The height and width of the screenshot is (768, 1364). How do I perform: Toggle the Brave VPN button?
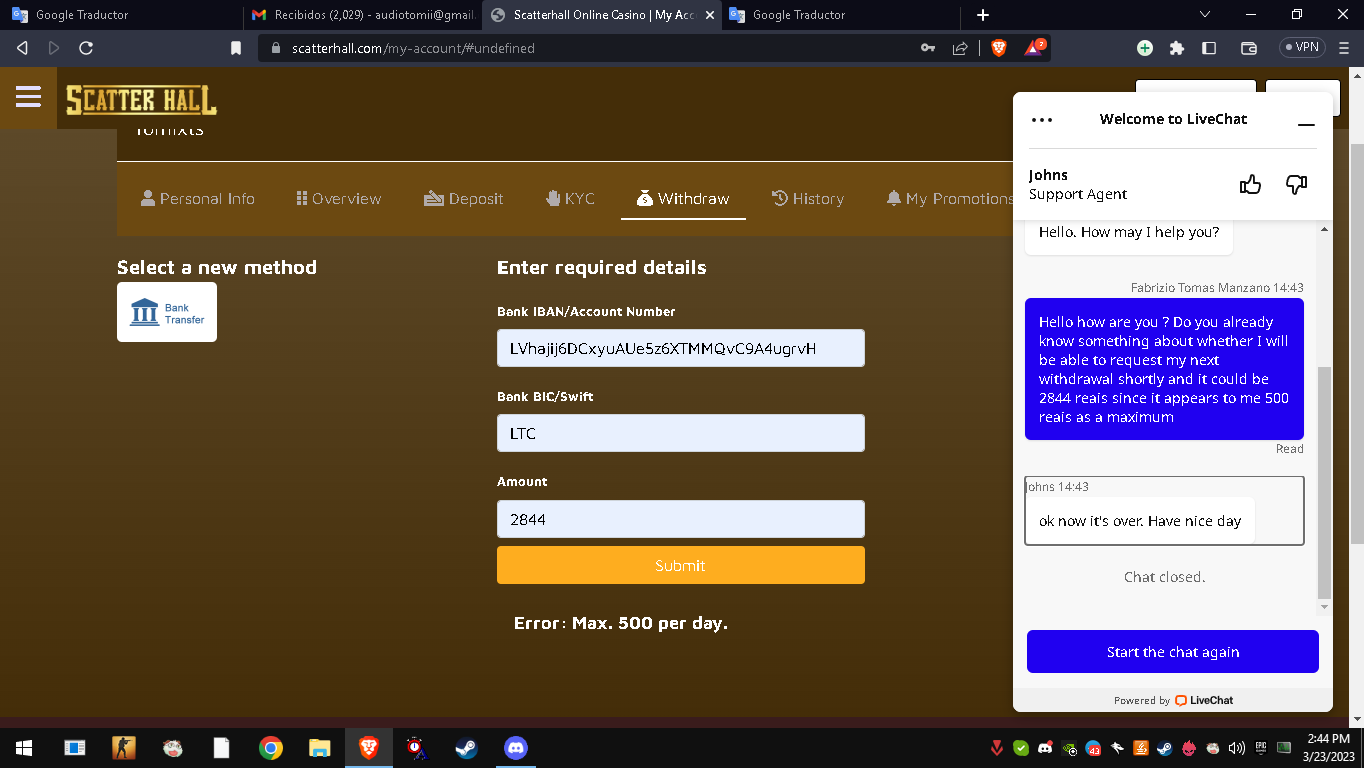pyautogui.click(x=1301, y=48)
